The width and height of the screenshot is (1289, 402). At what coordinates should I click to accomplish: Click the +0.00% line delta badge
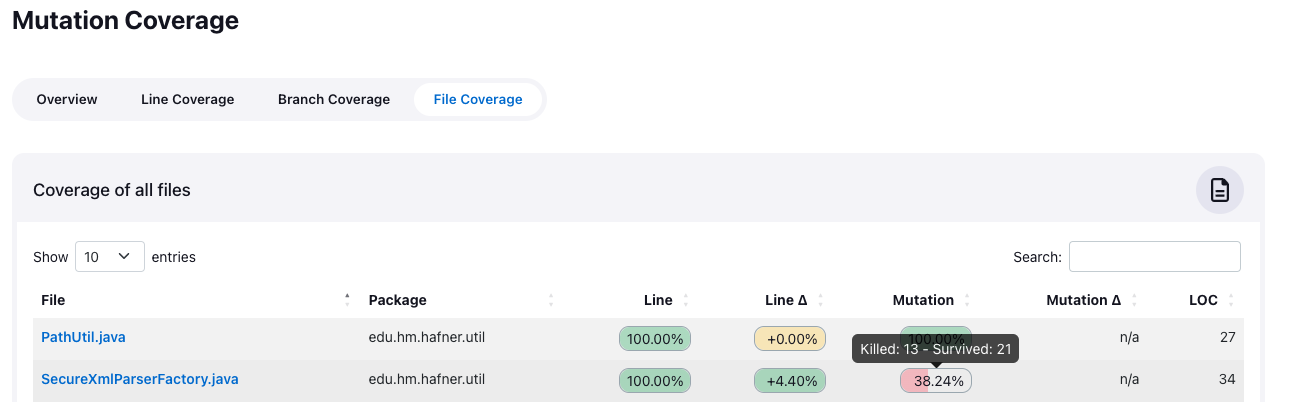coord(791,339)
